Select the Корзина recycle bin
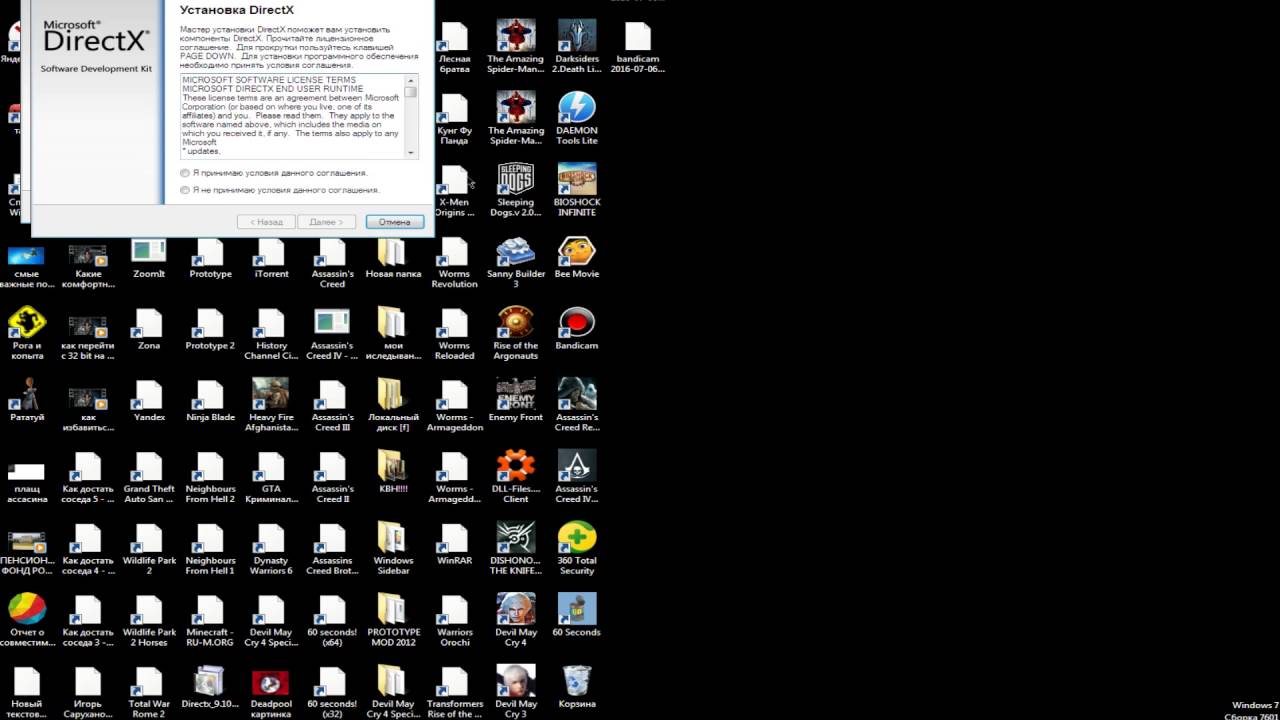The image size is (1280, 720). (577, 687)
